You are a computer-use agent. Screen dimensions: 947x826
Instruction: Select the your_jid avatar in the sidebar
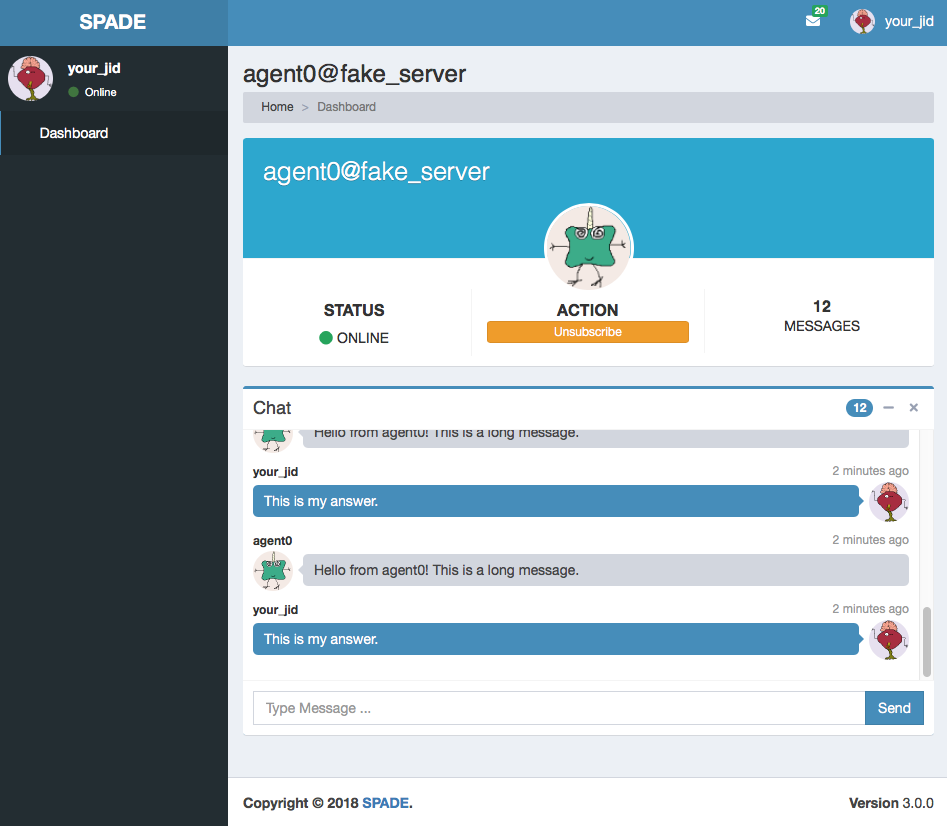tap(30, 78)
